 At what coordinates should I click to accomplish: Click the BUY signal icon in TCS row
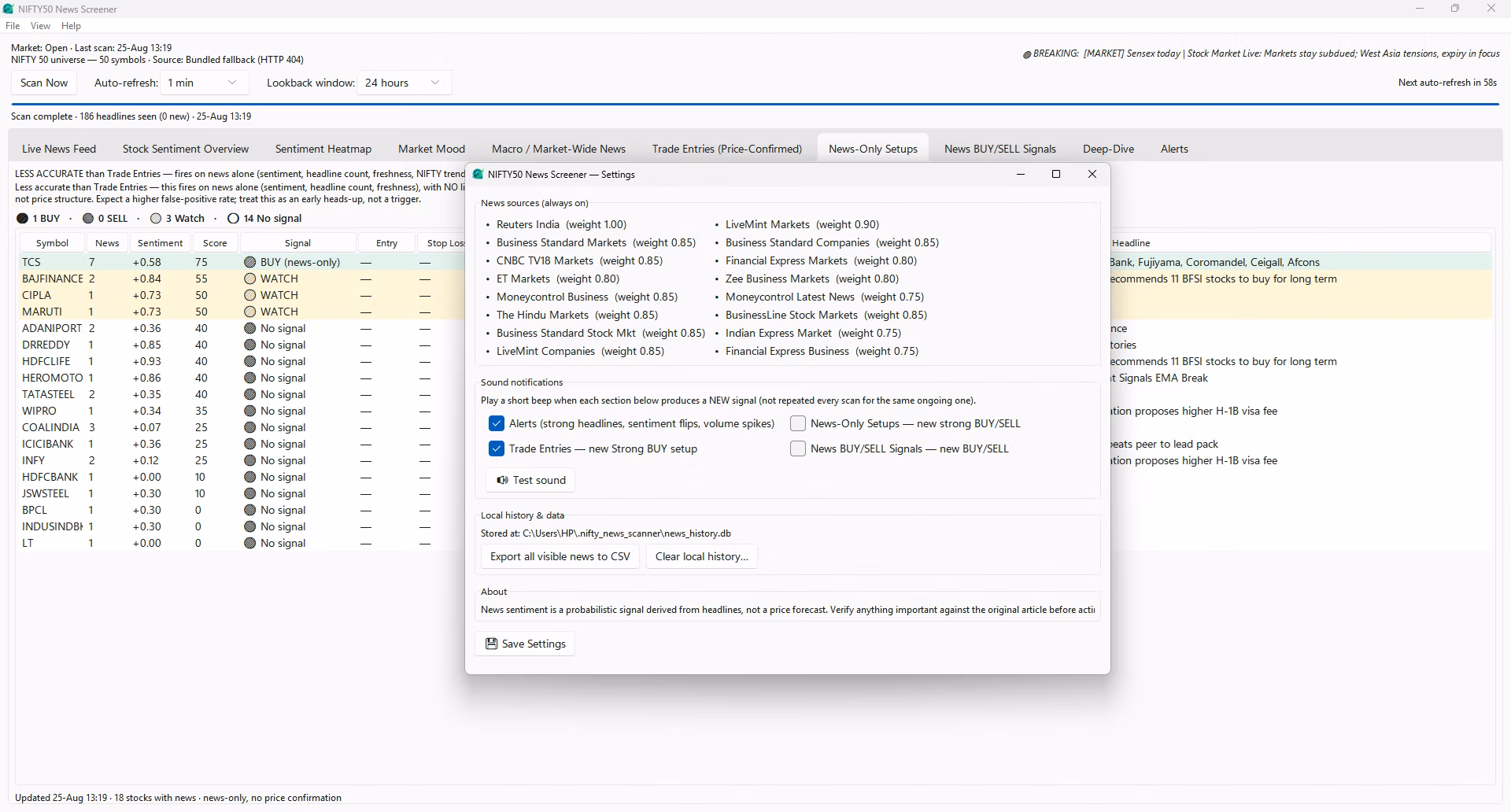coord(249,262)
